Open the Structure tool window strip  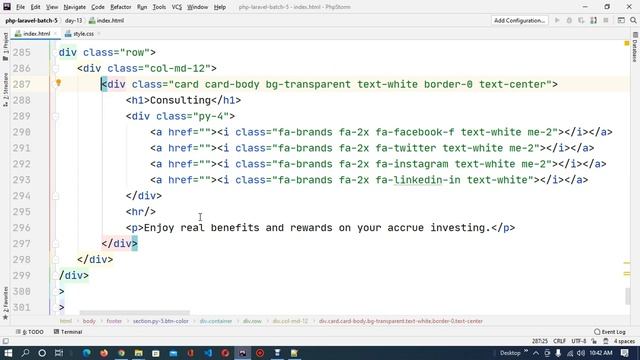[x=5, y=90]
